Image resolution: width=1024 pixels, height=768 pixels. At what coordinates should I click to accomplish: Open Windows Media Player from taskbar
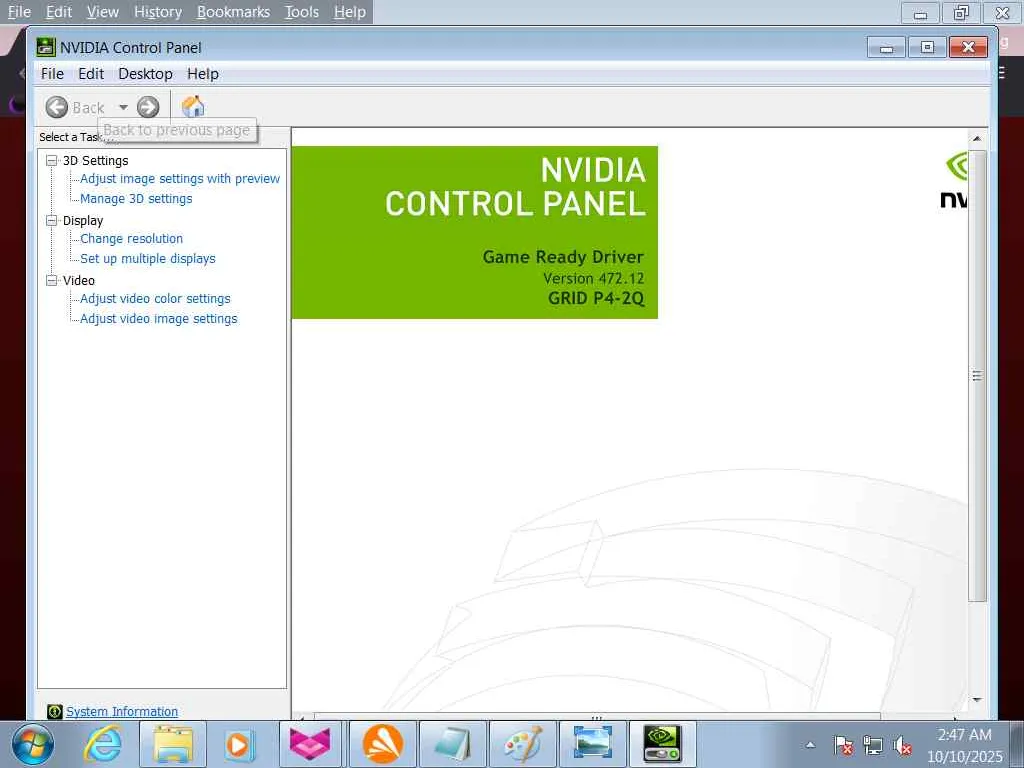click(x=238, y=744)
